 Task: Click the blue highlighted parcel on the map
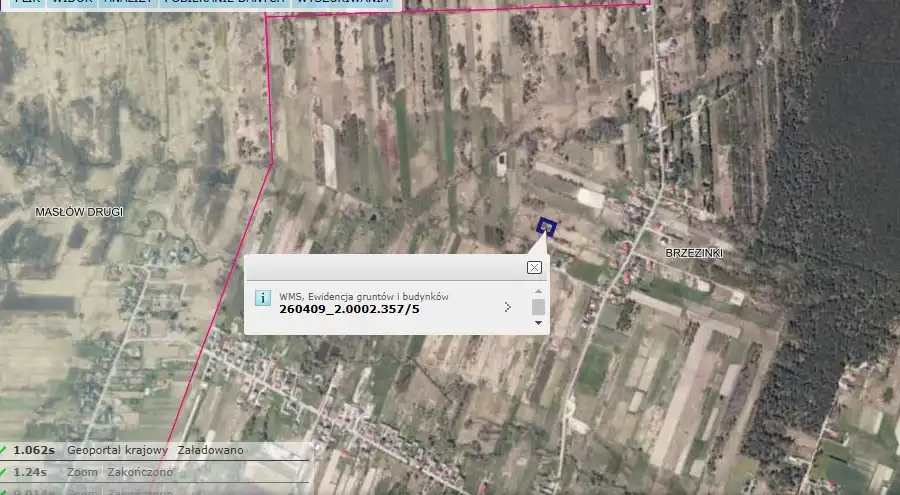[546, 226]
